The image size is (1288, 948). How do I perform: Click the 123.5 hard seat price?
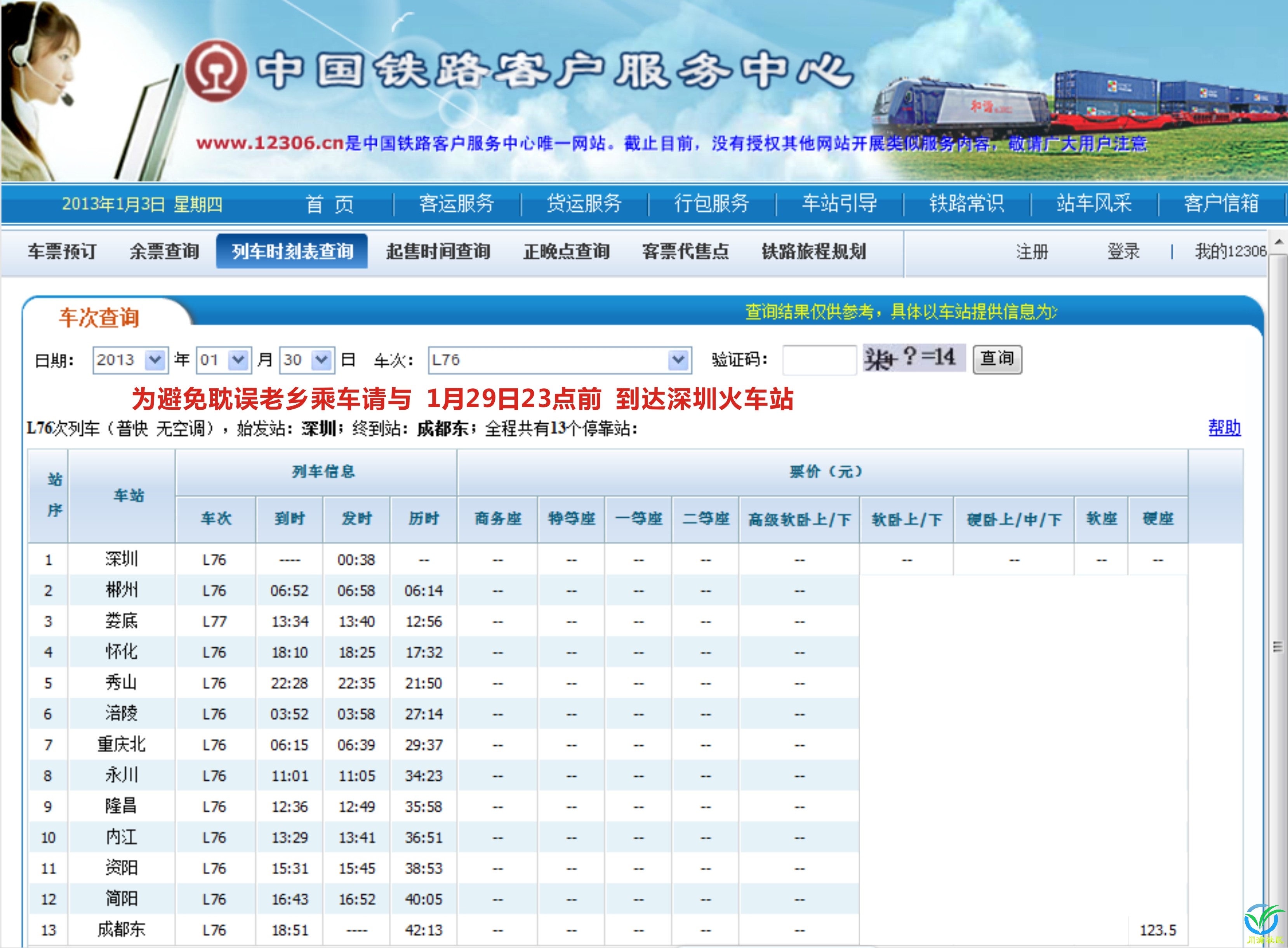pos(1158,930)
